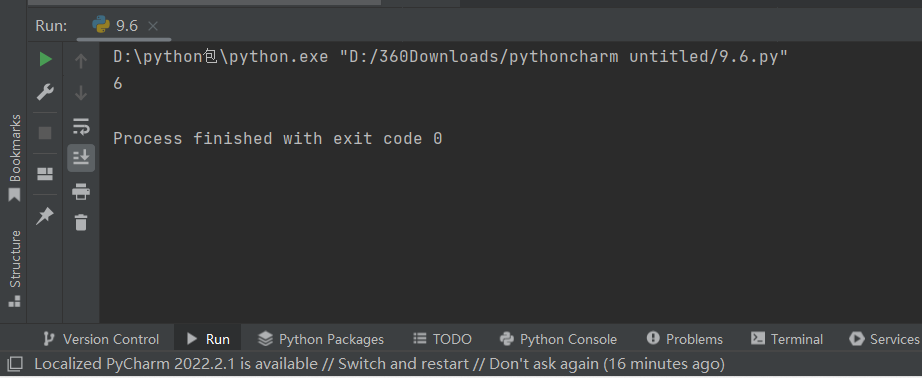
Task: Click the Up stack trace arrow
Action: point(81,61)
